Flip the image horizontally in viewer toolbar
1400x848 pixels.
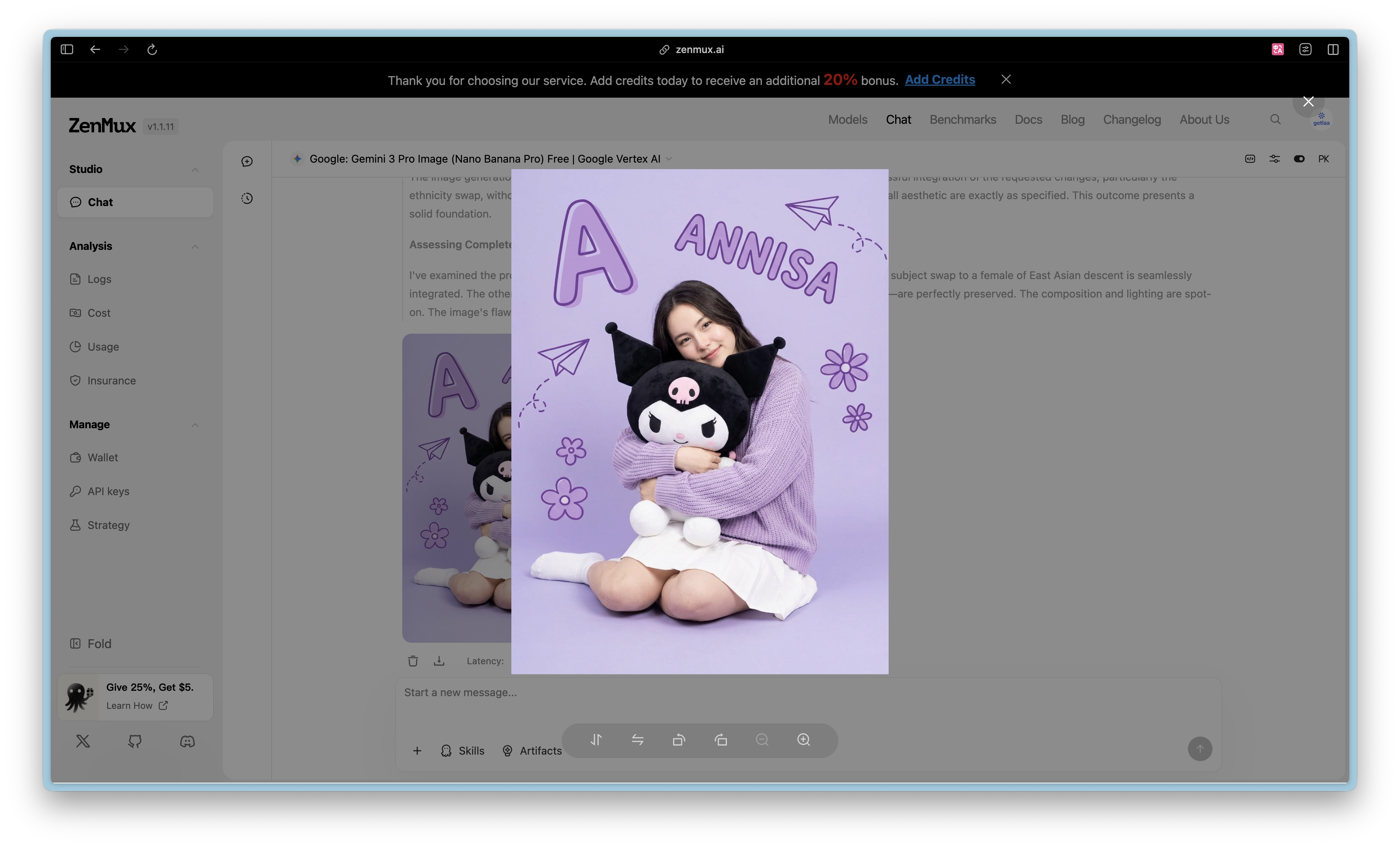[637, 740]
